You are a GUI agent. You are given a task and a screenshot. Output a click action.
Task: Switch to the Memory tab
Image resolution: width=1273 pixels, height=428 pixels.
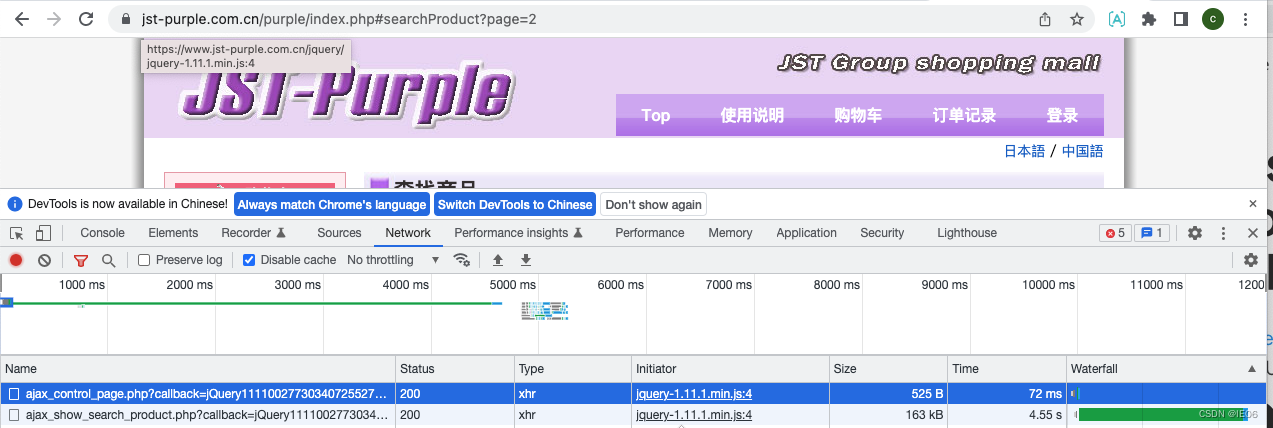pos(730,233)
